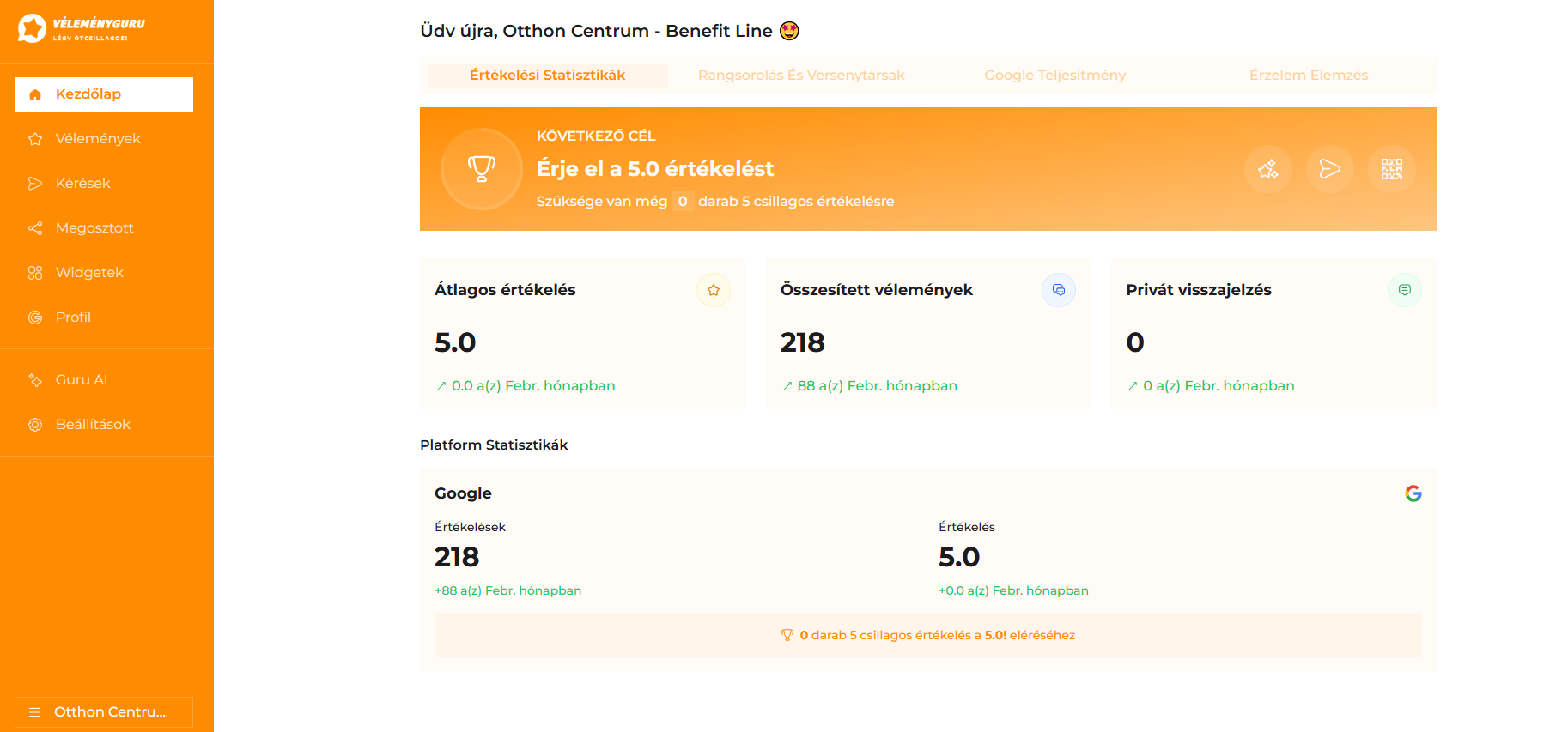This screenshot has width=1568, height=732.
Task: Click the sparkle icon beside Guru AI
Action: pos(35,380)
